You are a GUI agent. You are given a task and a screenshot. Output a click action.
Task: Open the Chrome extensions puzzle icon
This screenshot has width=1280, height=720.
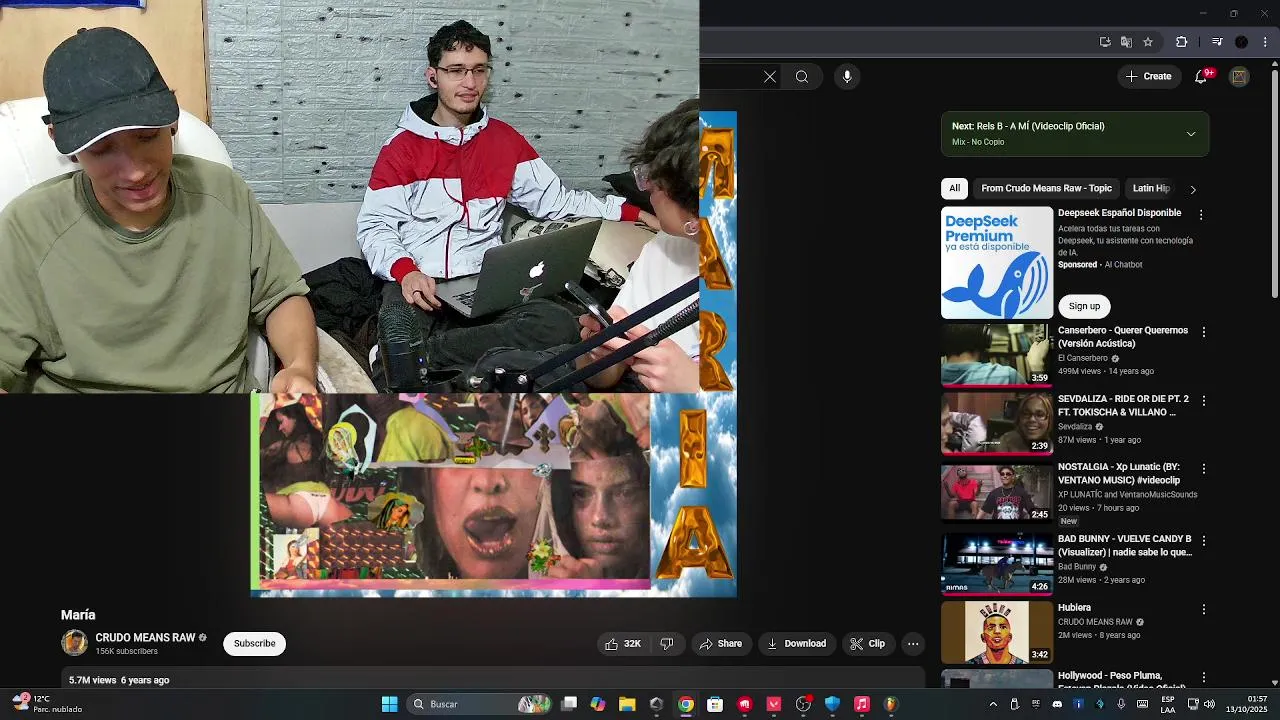pyautogui.click(x=1181, y=42)
